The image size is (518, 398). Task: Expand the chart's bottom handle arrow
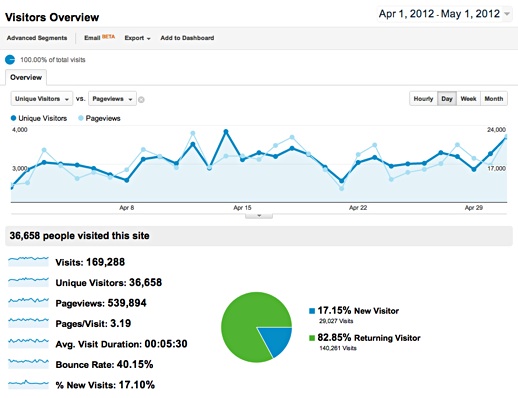259,216
